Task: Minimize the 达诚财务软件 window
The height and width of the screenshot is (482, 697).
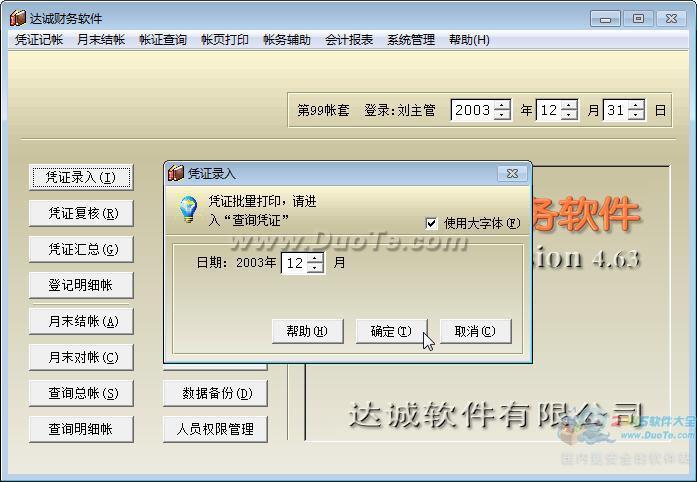Action: [x=605, y=19]
